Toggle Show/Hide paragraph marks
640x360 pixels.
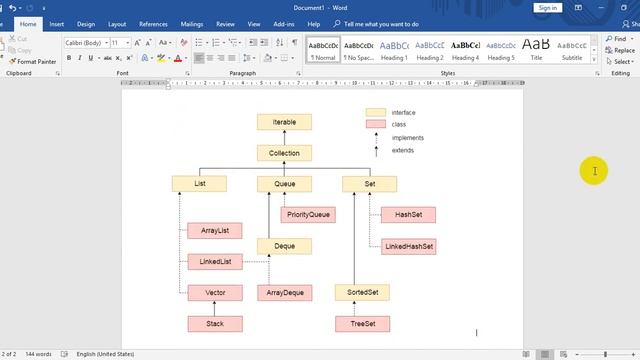[x=295, y=43]
